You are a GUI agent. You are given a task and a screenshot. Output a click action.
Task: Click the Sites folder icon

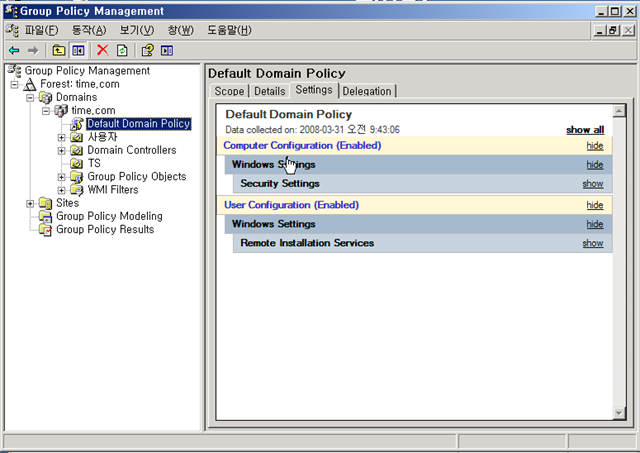point(45,203)
